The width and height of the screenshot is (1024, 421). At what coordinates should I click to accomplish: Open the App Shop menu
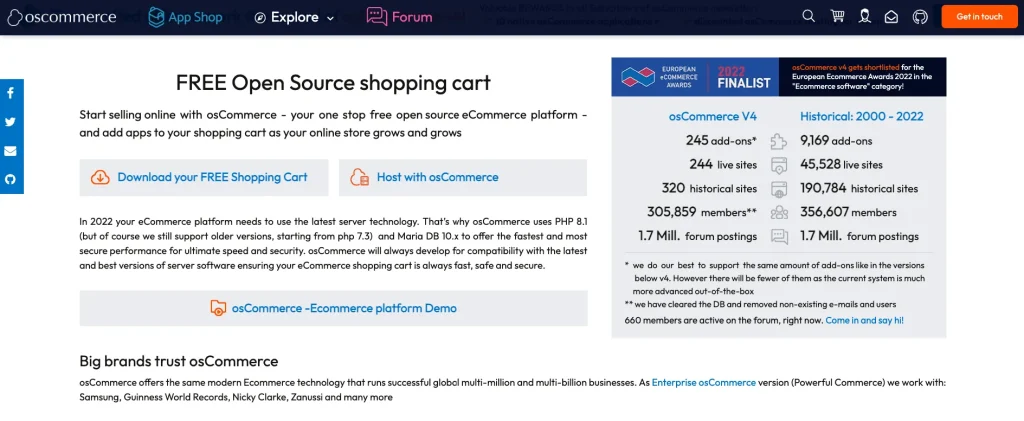(x=185, y=17)
